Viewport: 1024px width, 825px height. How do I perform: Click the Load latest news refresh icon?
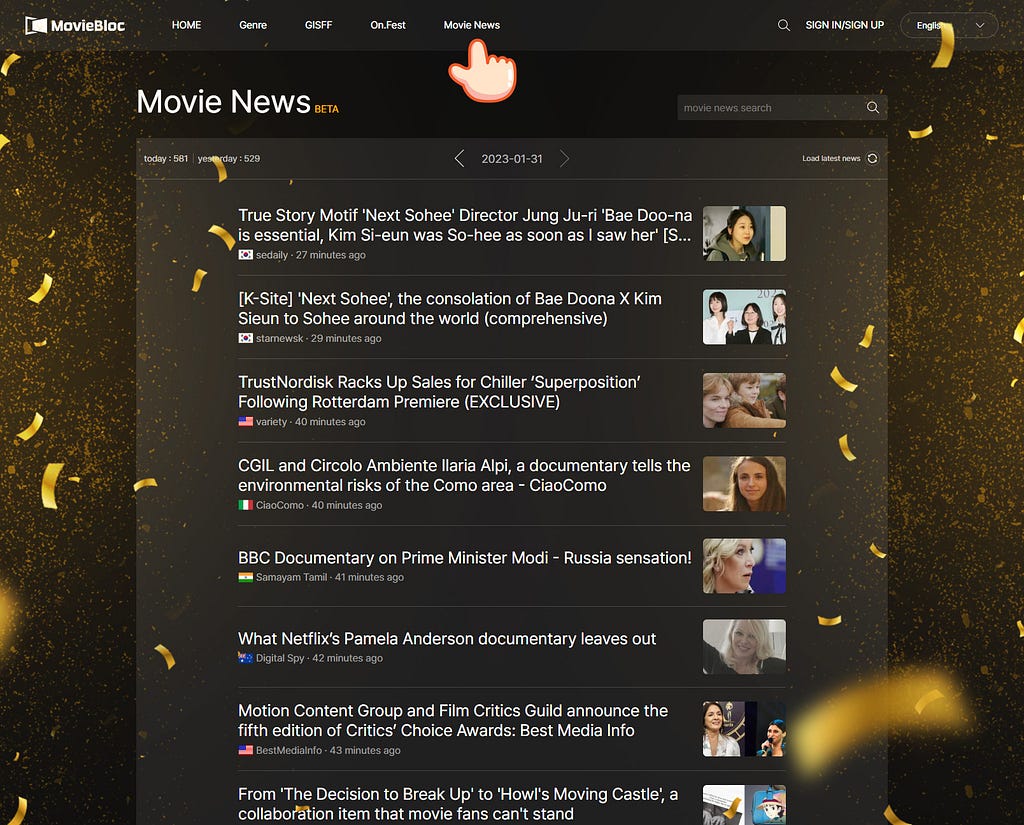tap(872, 159)
